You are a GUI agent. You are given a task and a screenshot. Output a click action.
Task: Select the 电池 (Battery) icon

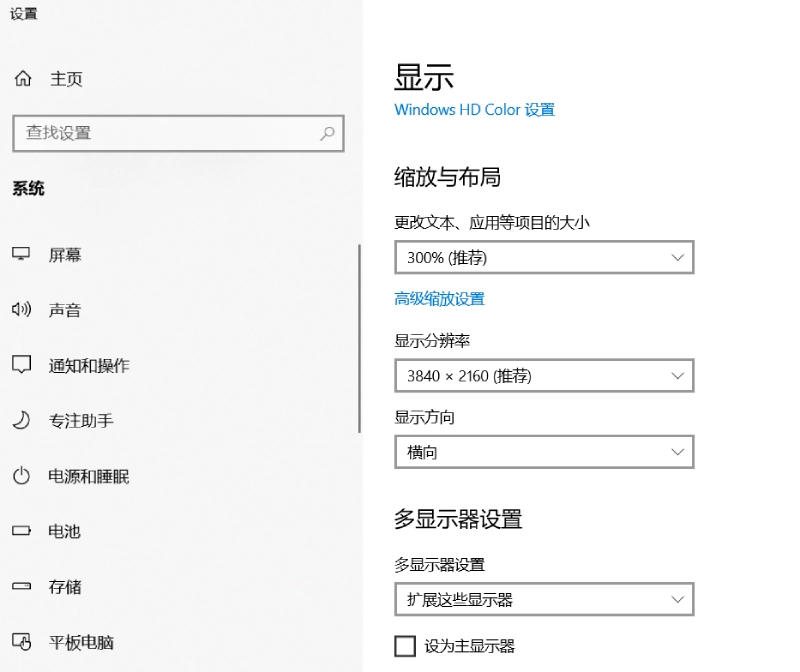(x=22, y=532)
